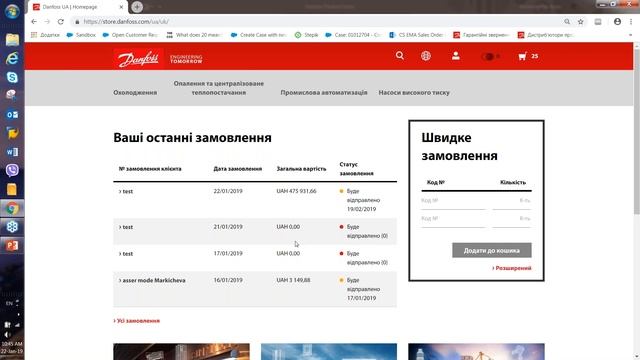The width and height of the screenshot is (640, 360).
Task: Open the Розширений advanced link
Action: pos(512,268)
